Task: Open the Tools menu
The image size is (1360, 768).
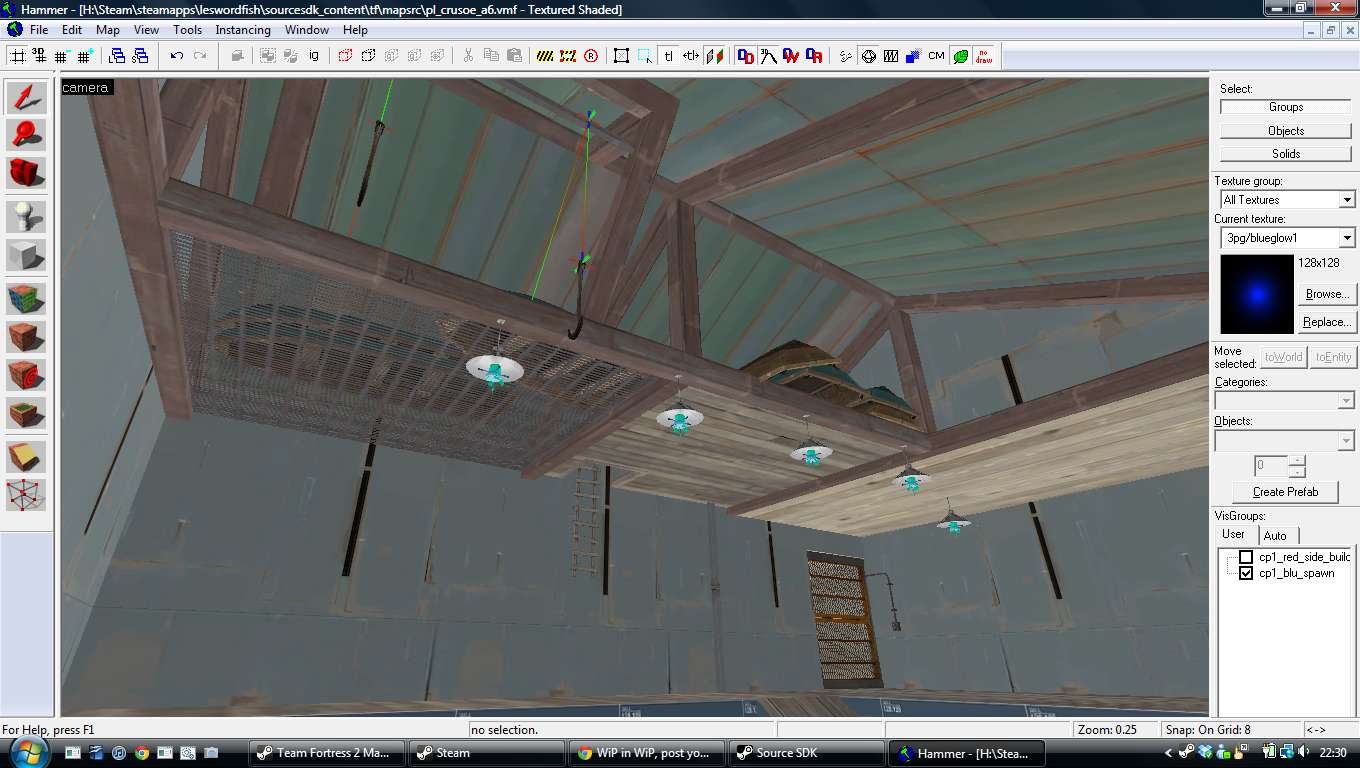Action: point(187,30)
